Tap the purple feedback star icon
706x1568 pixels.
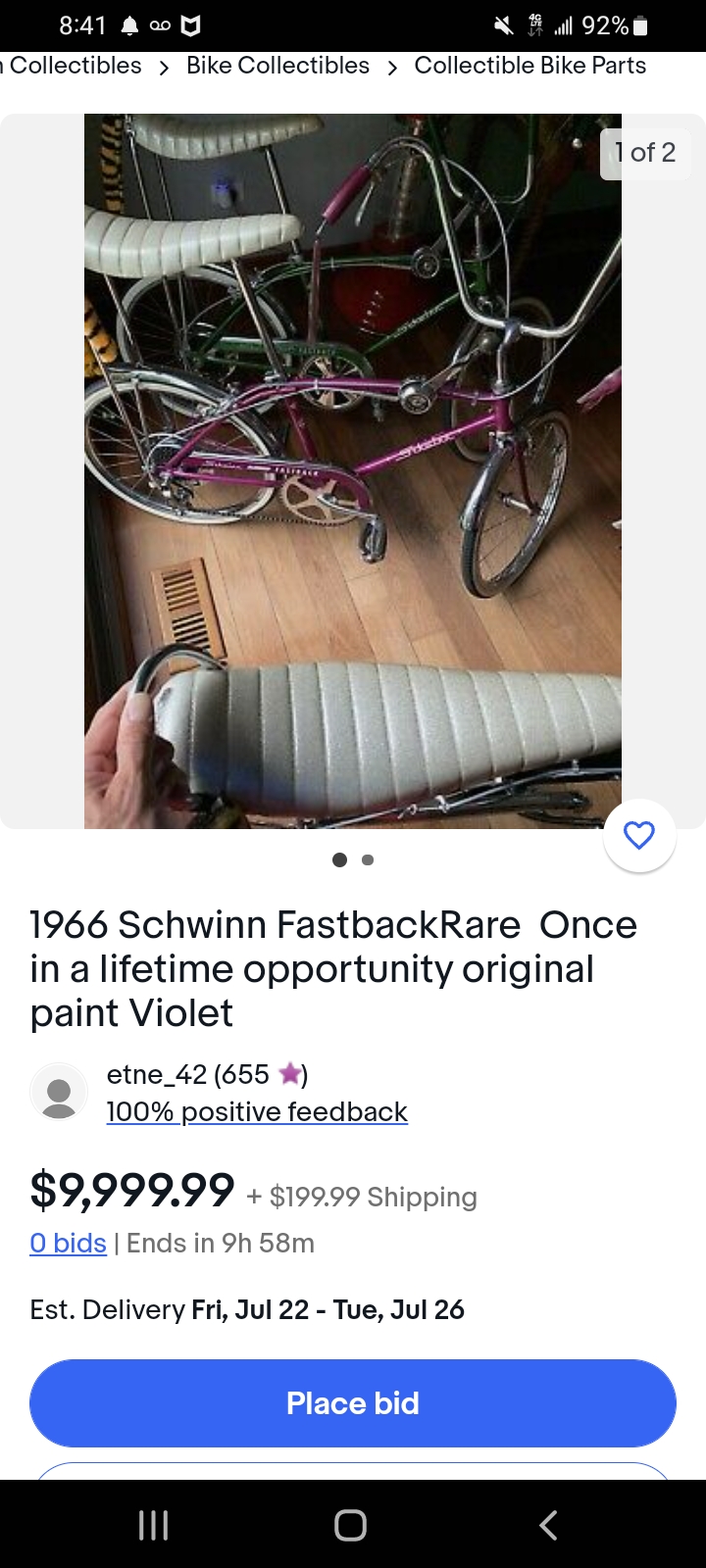click(289, 1074)
